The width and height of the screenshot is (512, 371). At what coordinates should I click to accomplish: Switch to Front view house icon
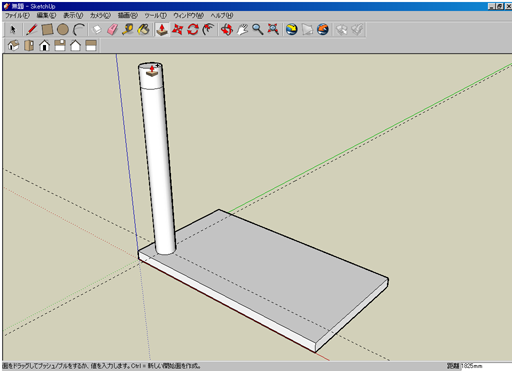[44, 45]
